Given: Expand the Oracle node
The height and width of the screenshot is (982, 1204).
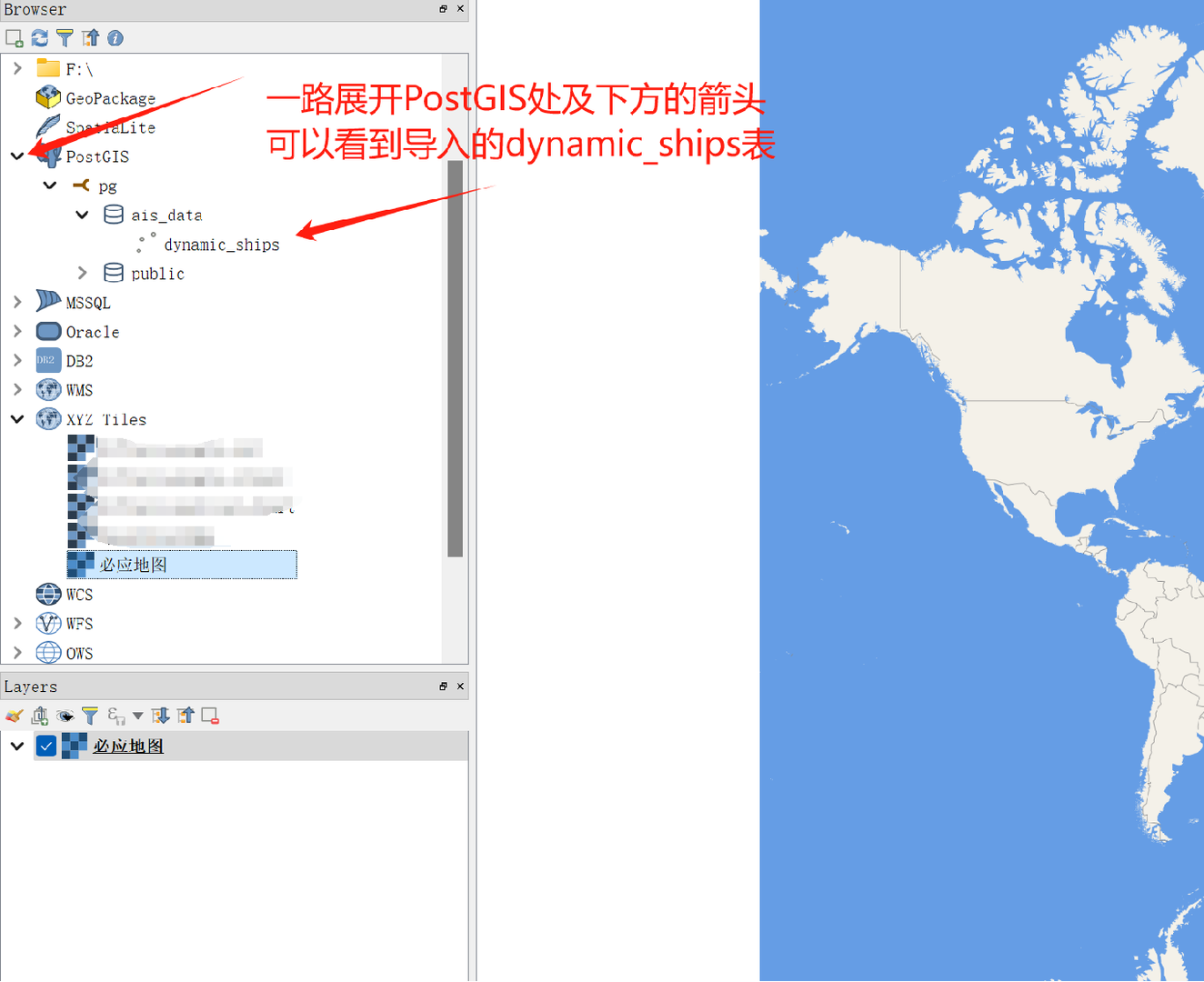Looking at the screenshot, I should 17,332.
